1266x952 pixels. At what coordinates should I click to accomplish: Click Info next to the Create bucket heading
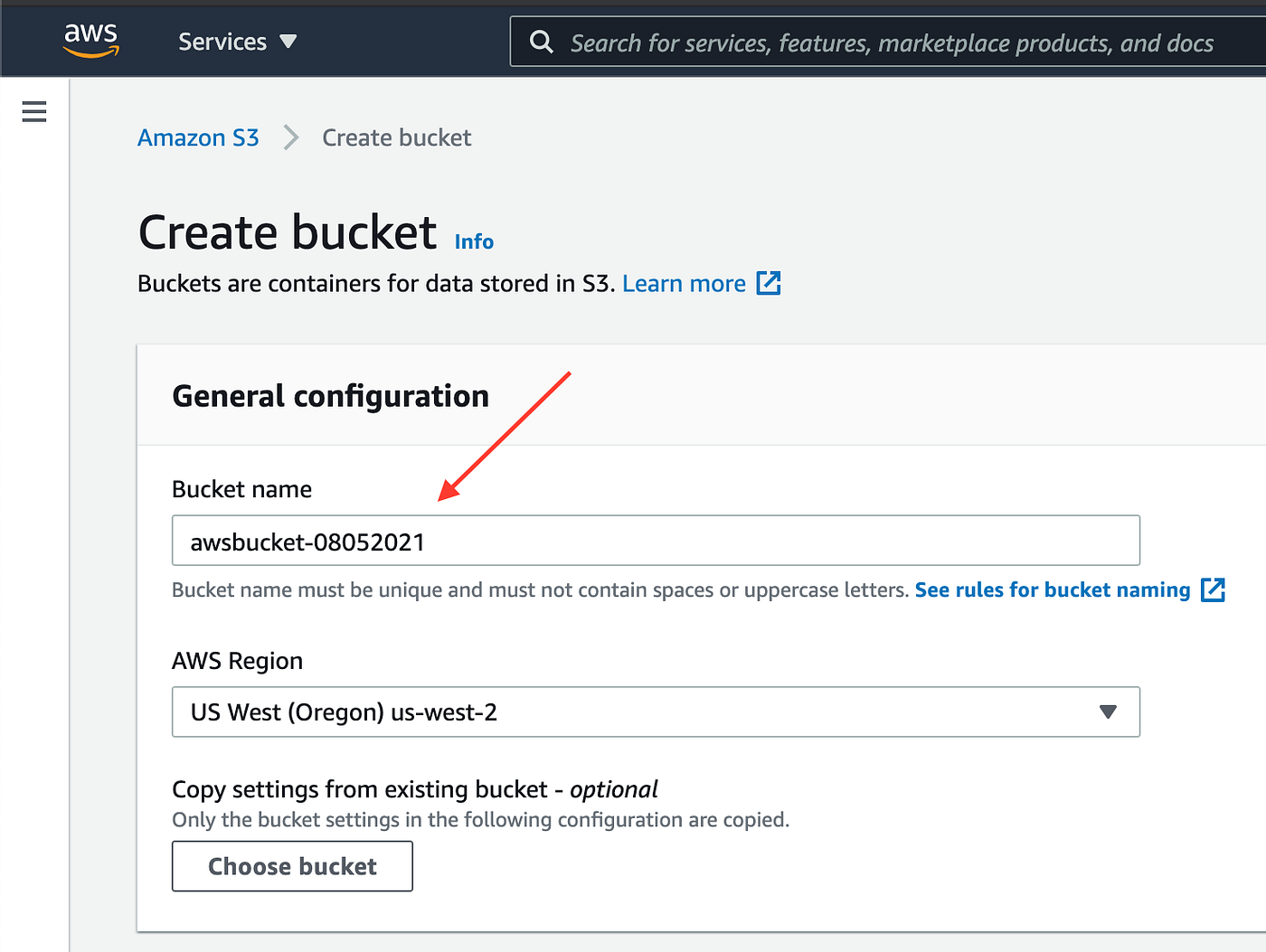tap(474, 241)
